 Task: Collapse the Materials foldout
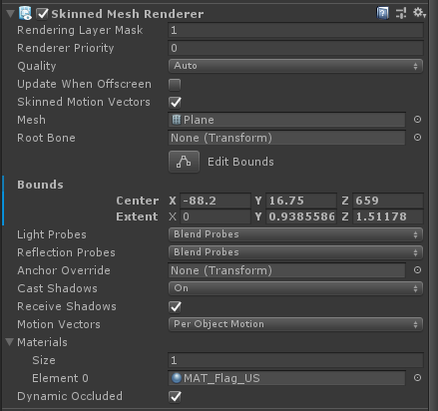(10, 342)
